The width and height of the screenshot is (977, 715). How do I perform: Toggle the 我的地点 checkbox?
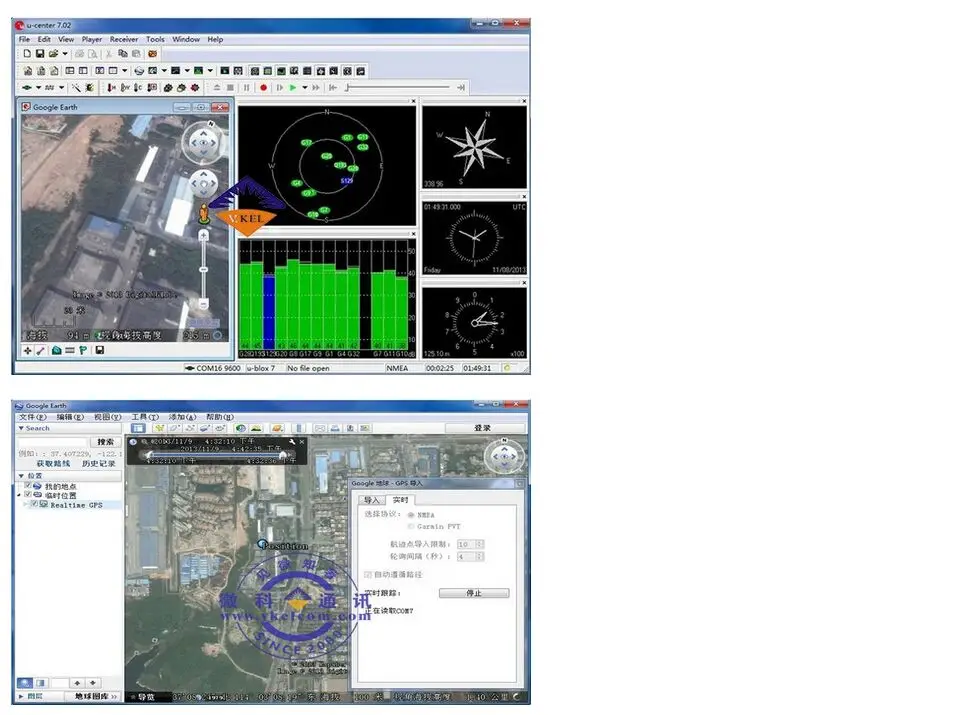(27, 485)
